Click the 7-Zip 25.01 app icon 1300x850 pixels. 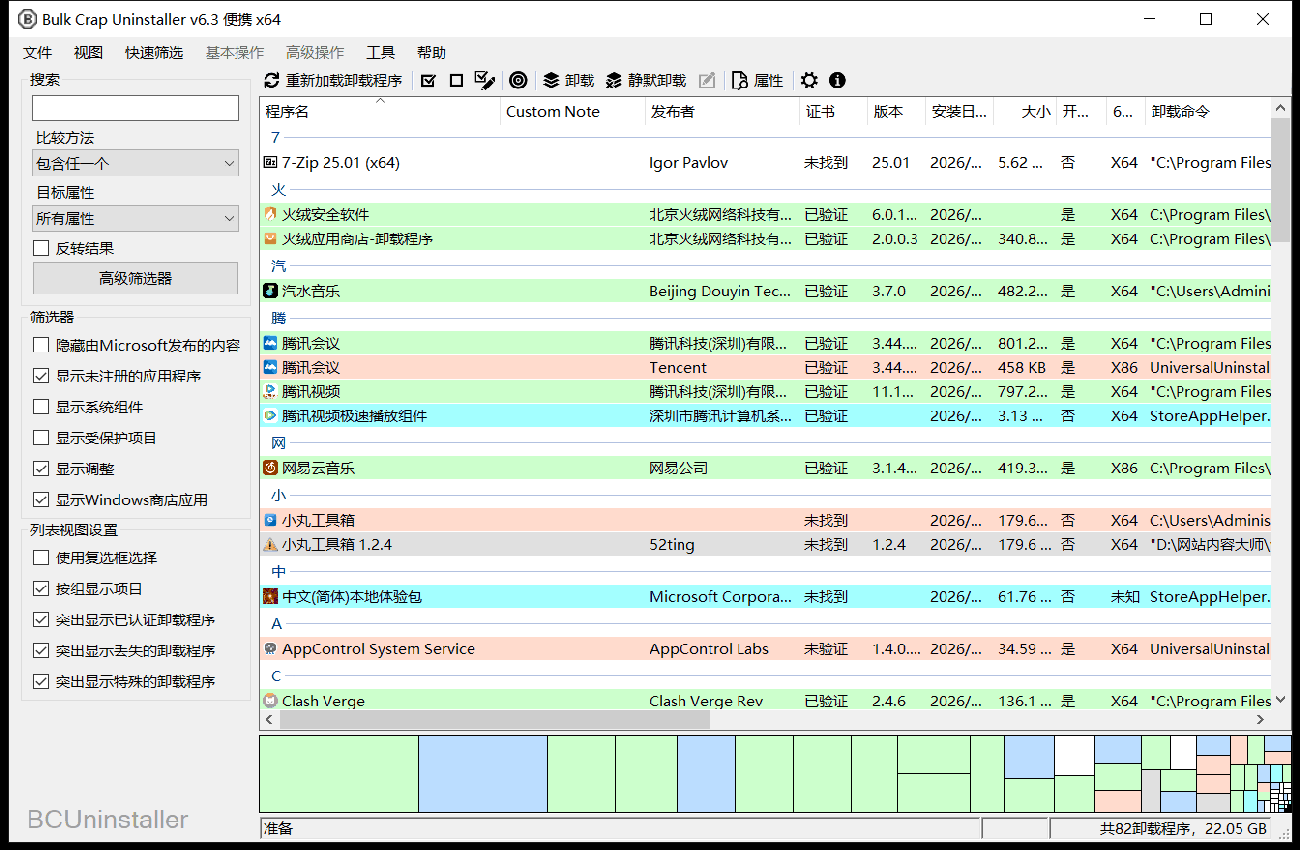(x=270, y=162)
